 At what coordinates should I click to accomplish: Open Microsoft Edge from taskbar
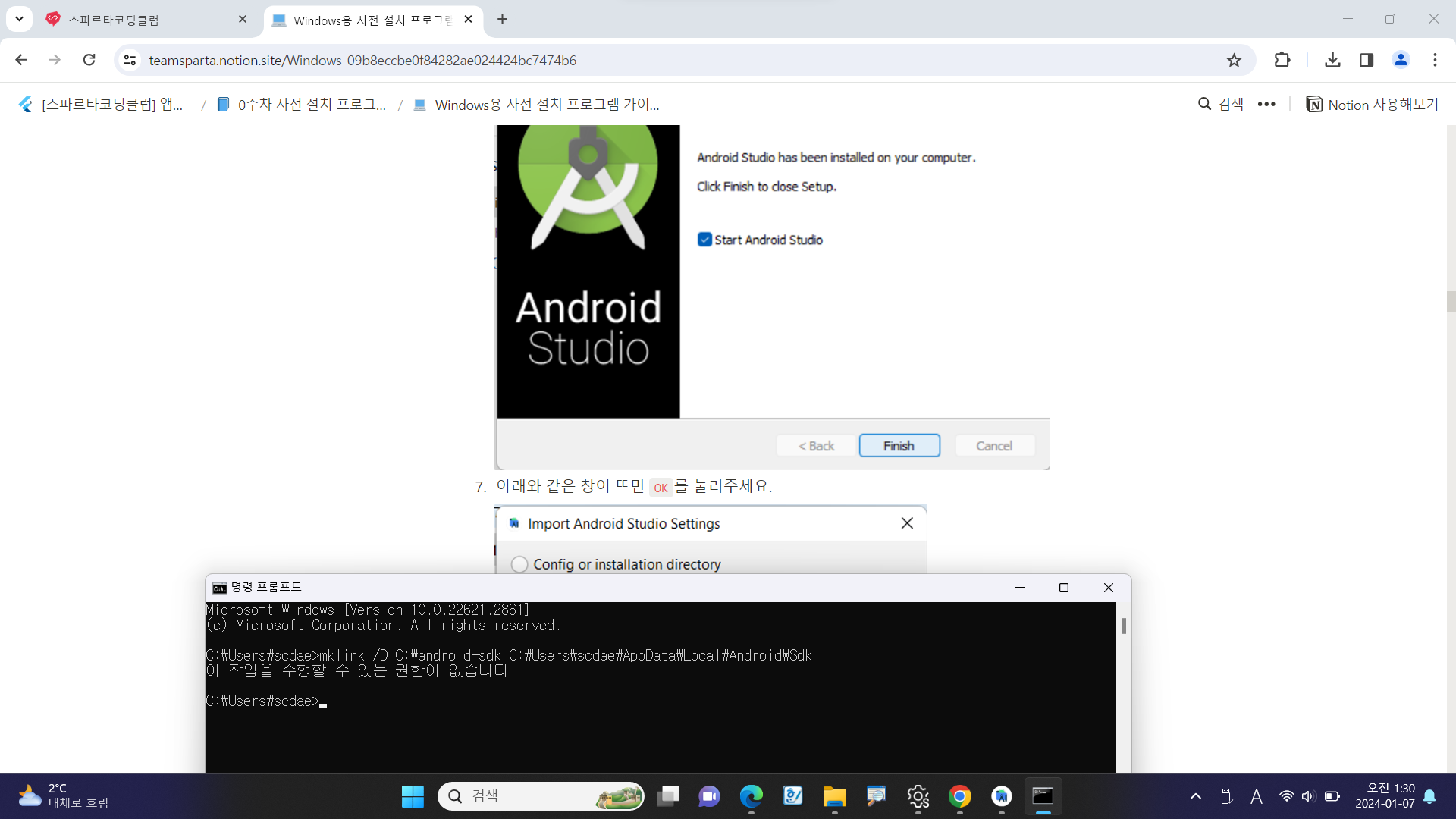point(751,796)
